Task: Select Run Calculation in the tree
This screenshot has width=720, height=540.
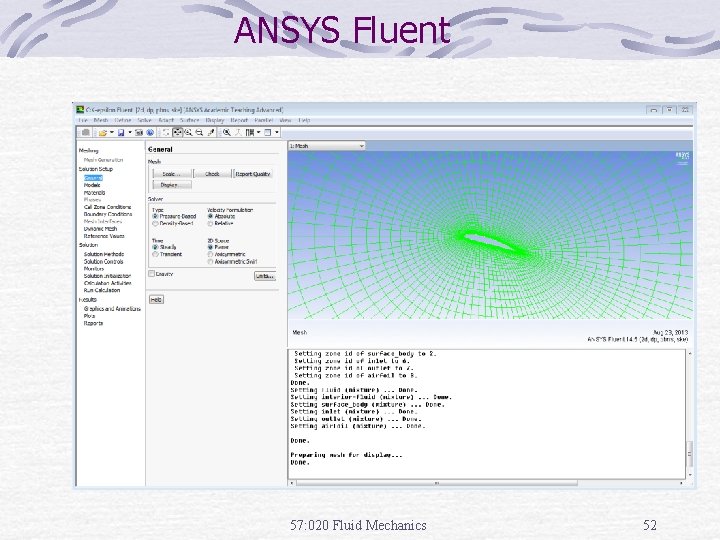Action: (102, 291)
